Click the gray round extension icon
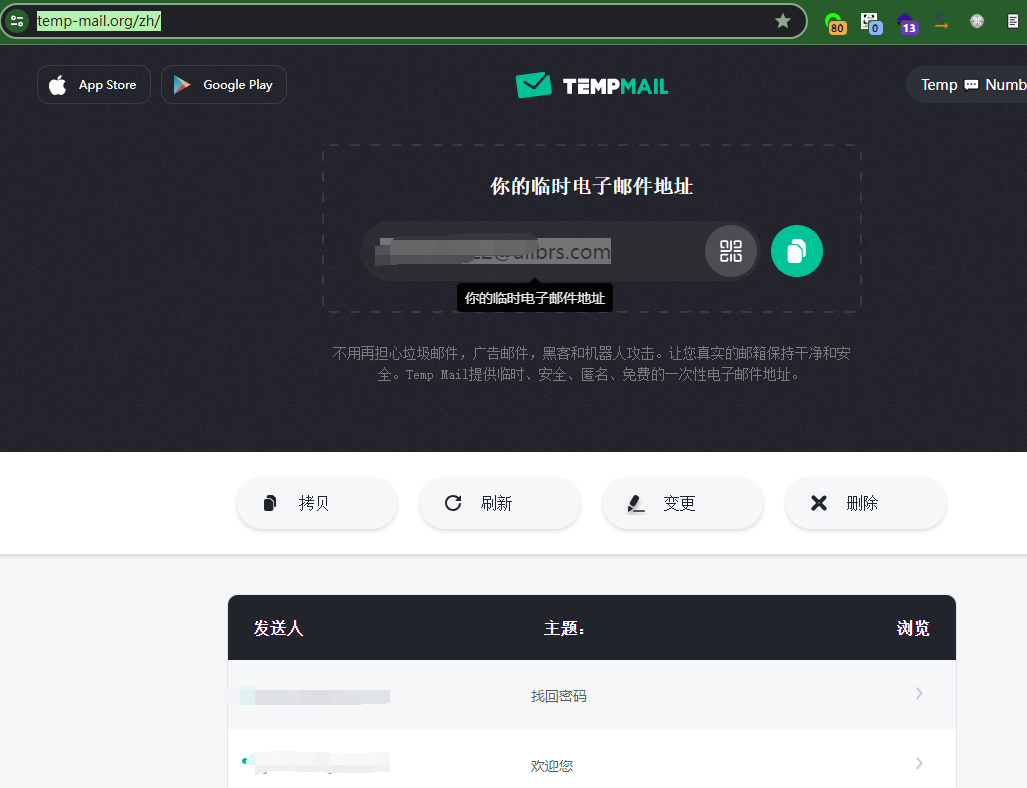Image resolution: width=1027 pixels, height=788 pixels. click(x=977, y=21)
